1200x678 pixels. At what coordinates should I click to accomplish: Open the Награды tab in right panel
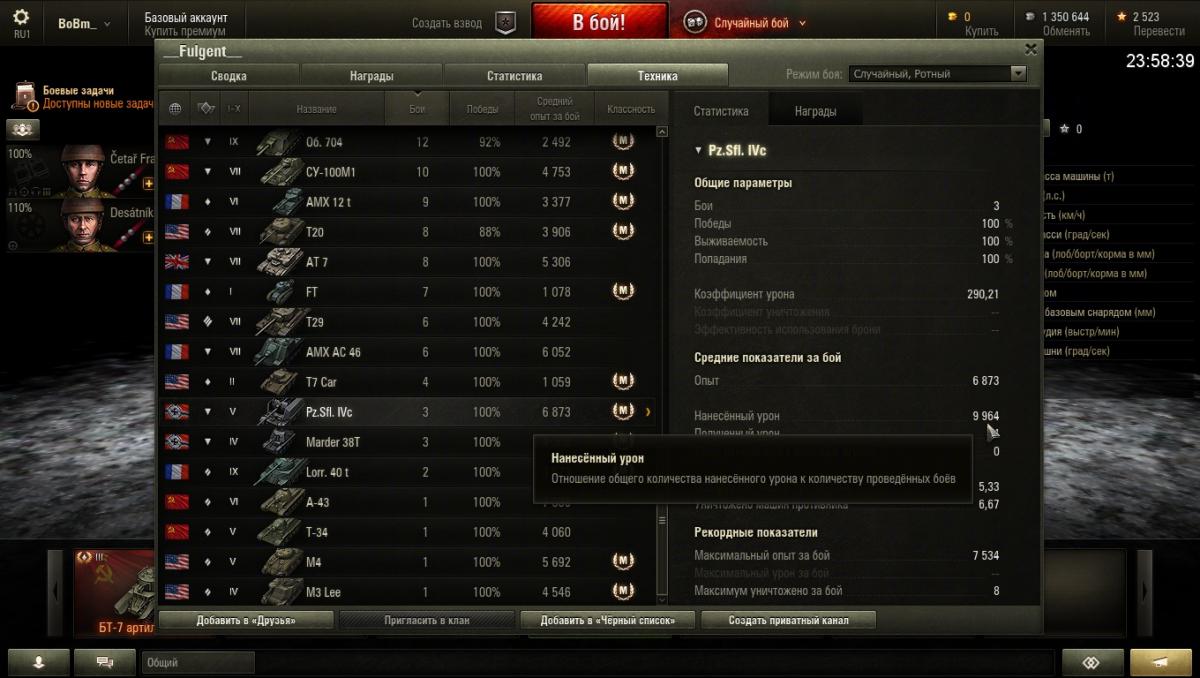815,111
